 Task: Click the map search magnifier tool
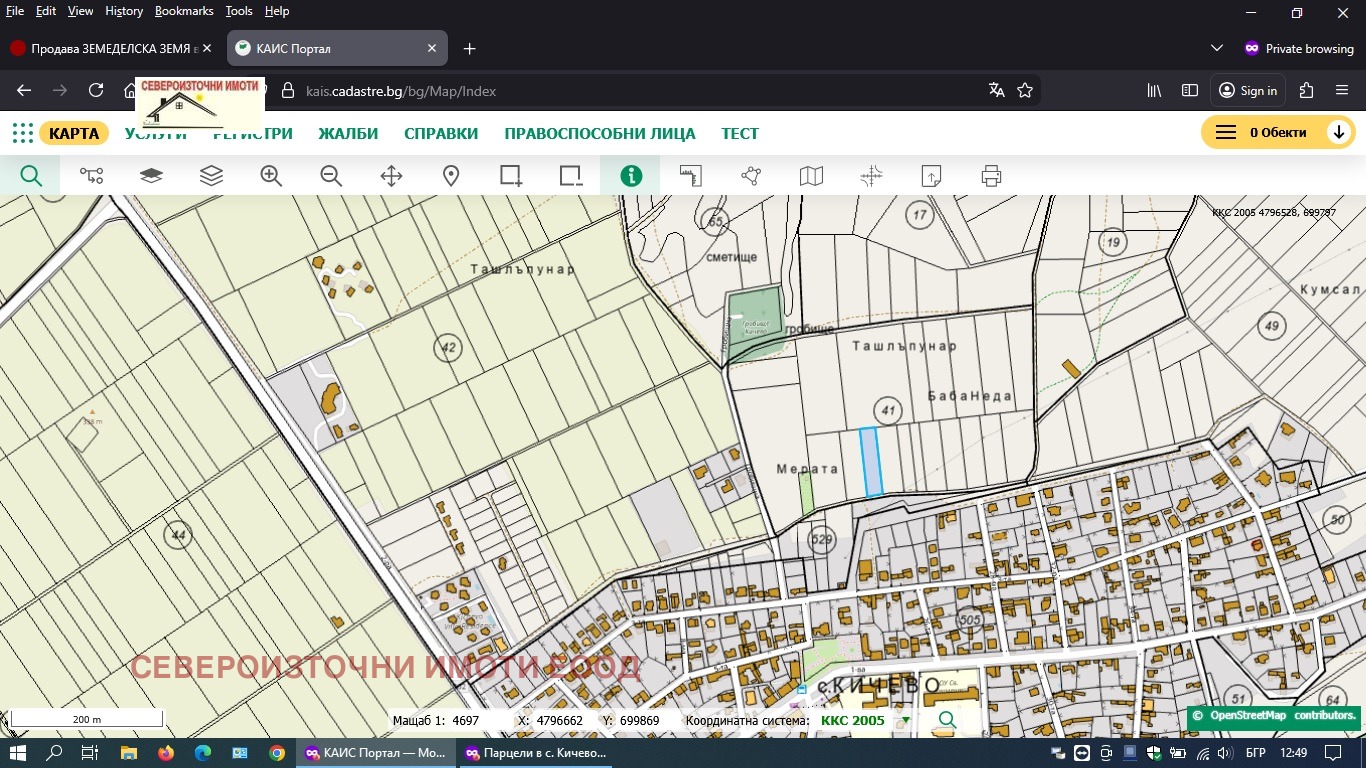pos(31,176)
